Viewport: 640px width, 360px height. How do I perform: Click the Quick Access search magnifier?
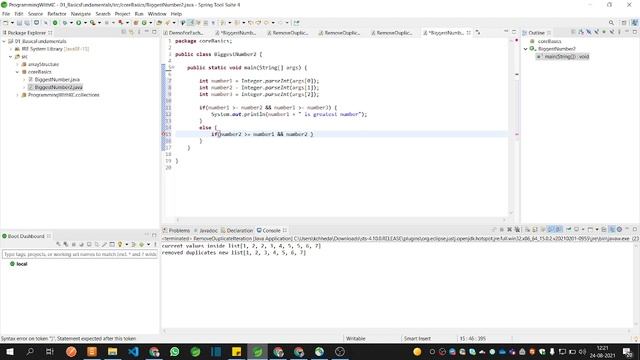point(611,23)
